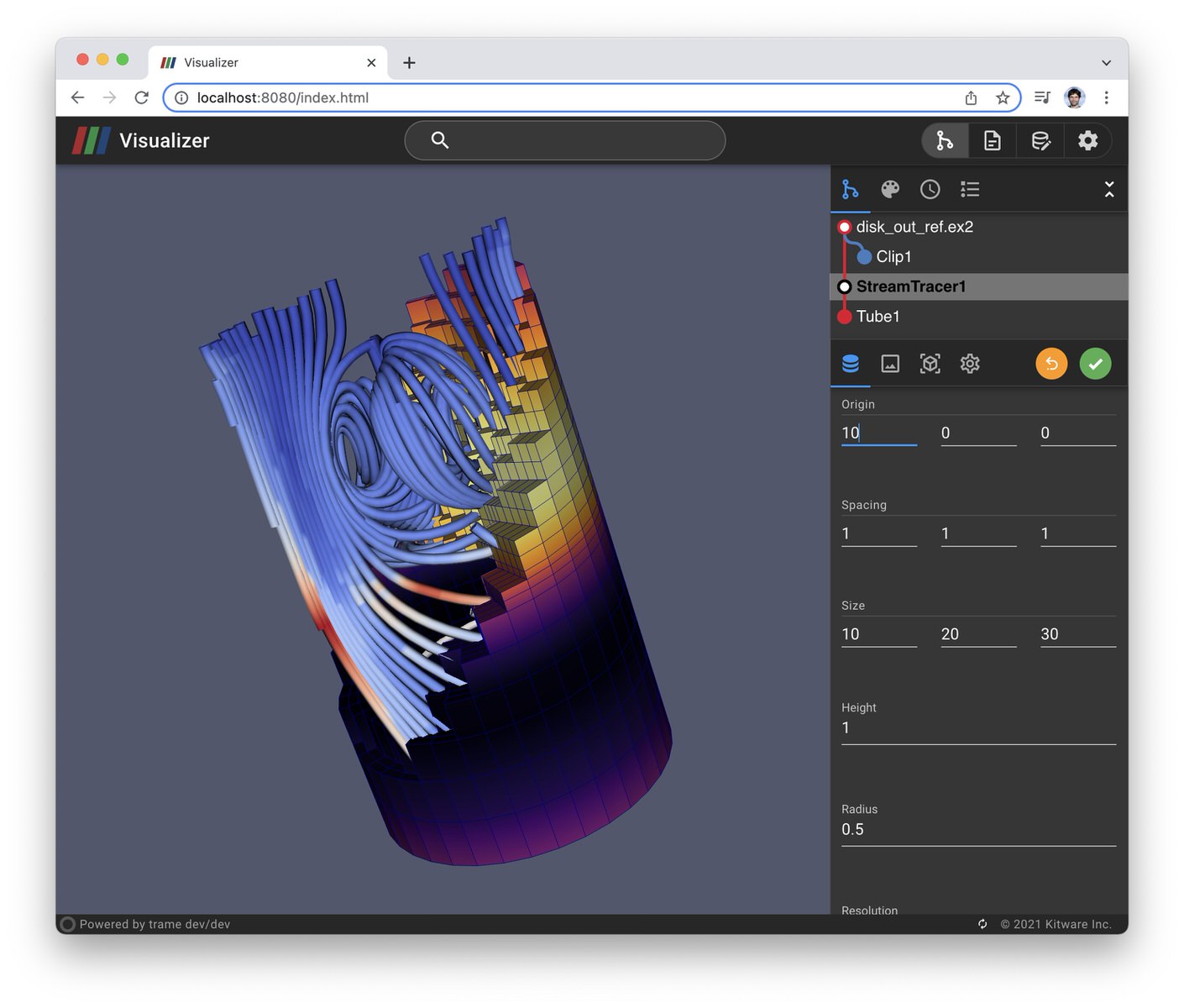Image resolution: width=1184 pixels, height=1008 pixels.
Task: Click the refresh icon in footer
Action: pos(982,924)
